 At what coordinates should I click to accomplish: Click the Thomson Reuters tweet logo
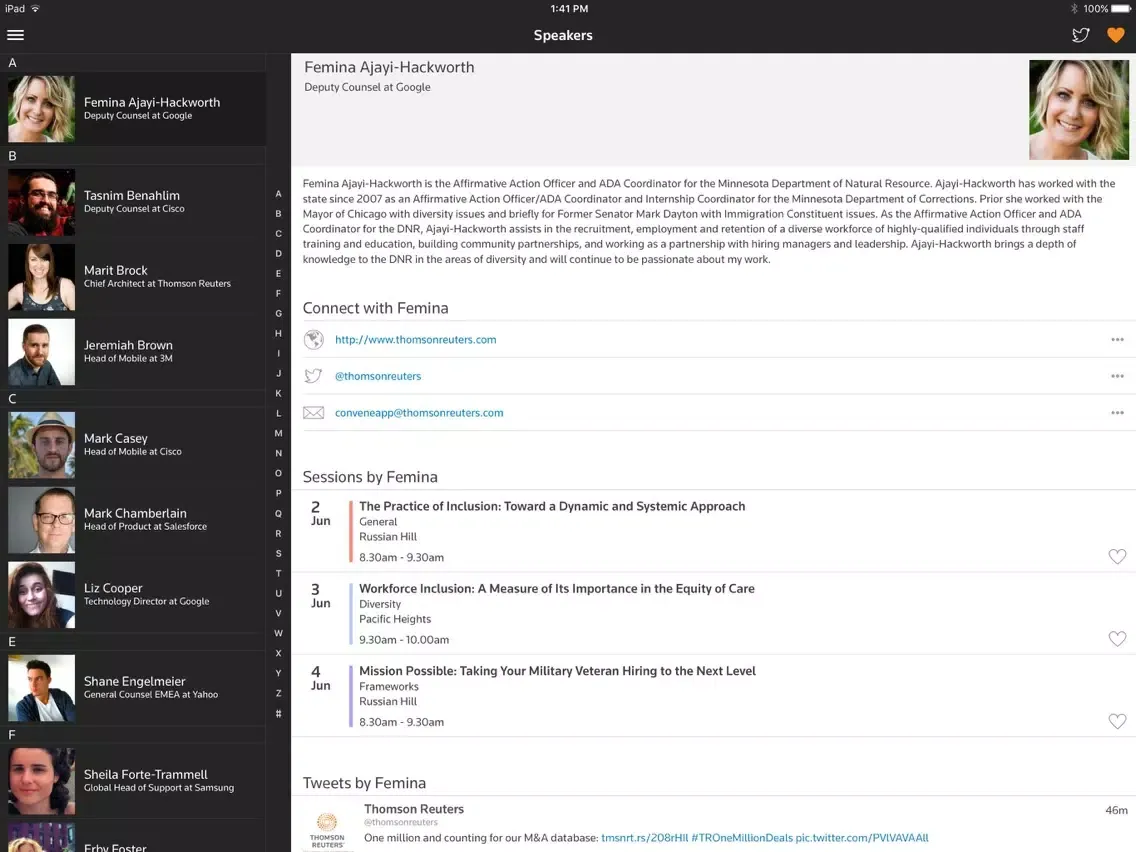(327, 830)
